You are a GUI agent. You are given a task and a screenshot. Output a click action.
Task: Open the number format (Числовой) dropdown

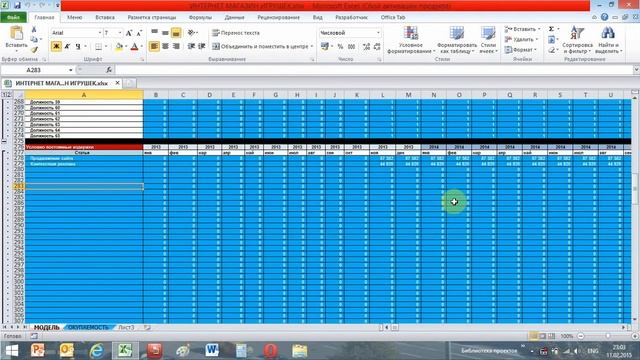(378, 33)
